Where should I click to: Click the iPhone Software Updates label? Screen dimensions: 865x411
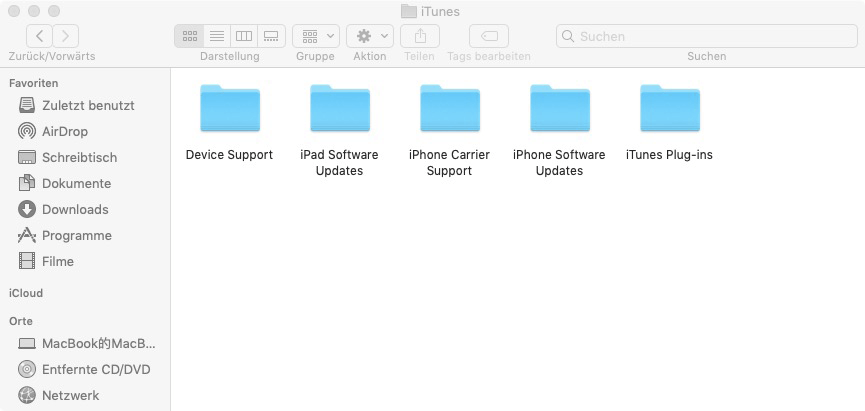coord(559,163)
